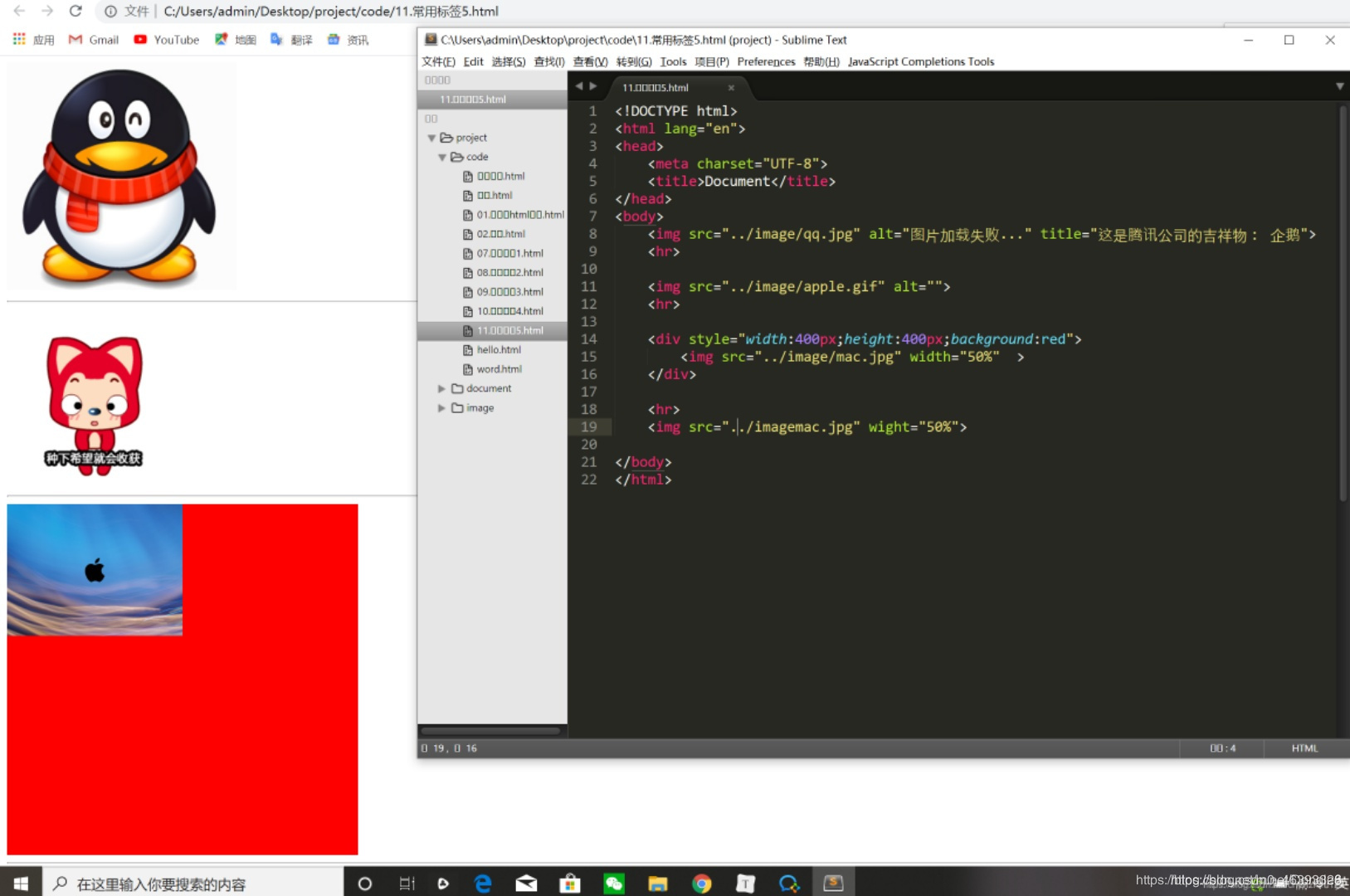
Task: Click the Windows taskbar search box
Action: coord(193,884)
